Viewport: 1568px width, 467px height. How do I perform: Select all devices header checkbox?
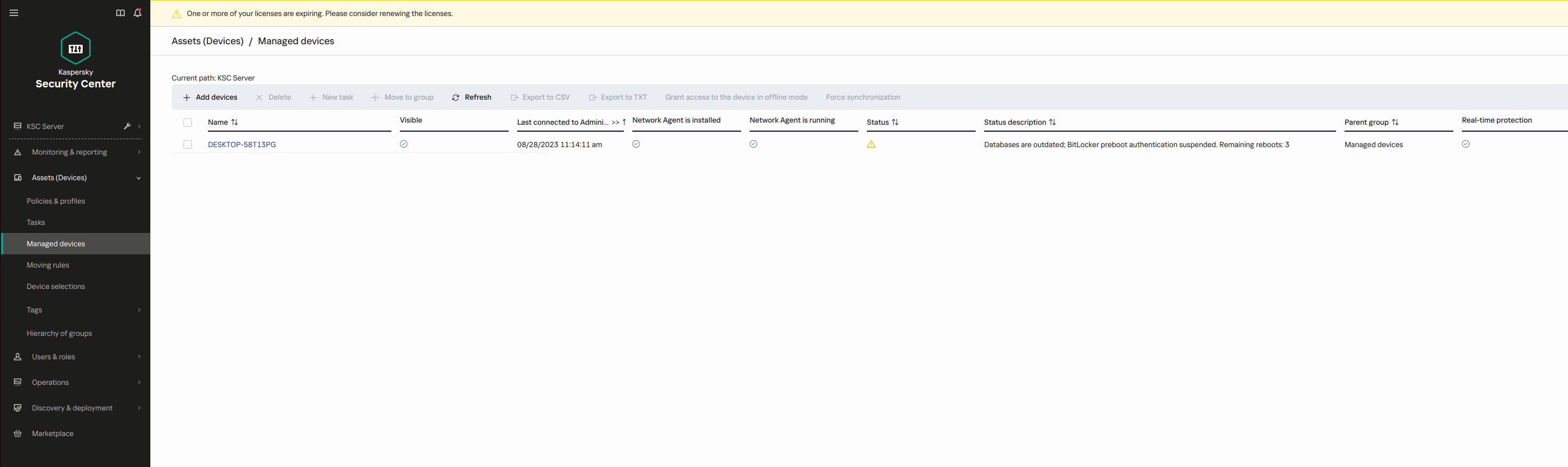point(188,123)
